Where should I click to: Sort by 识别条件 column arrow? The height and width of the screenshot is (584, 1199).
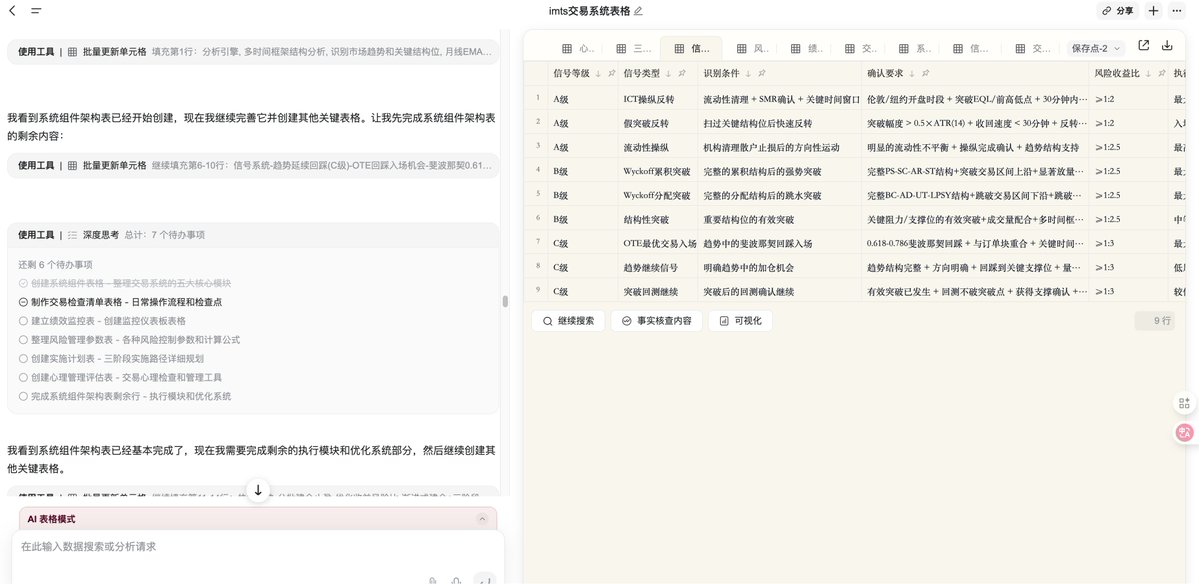[749, 73]
